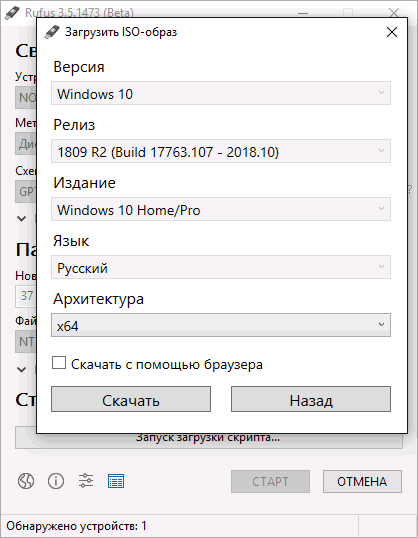The image size is (418, 538).
Task: Open the Язык dropdown showing Русский
Action: point(221,267)
